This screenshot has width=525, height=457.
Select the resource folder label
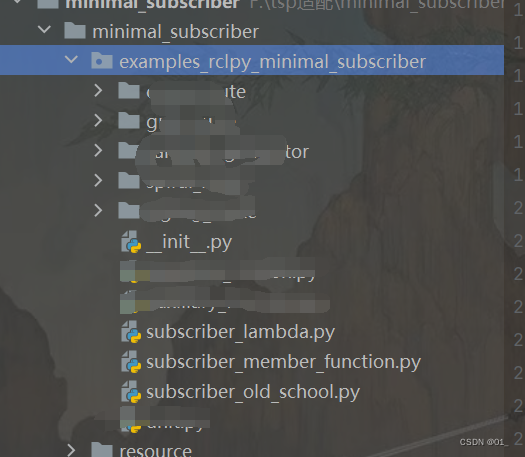156,451
